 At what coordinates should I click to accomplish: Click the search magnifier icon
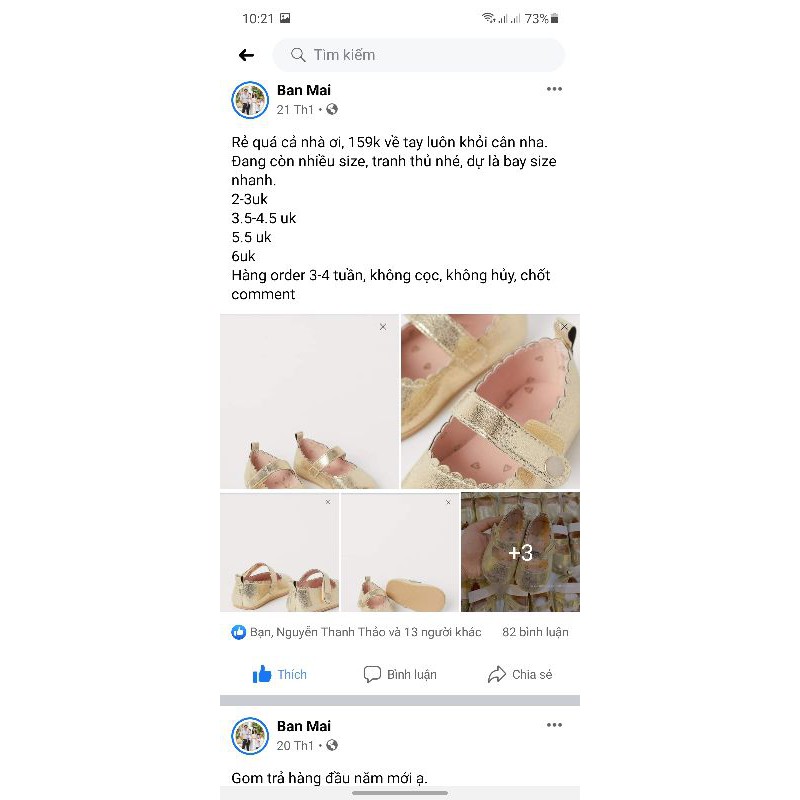tap(298, 55)
